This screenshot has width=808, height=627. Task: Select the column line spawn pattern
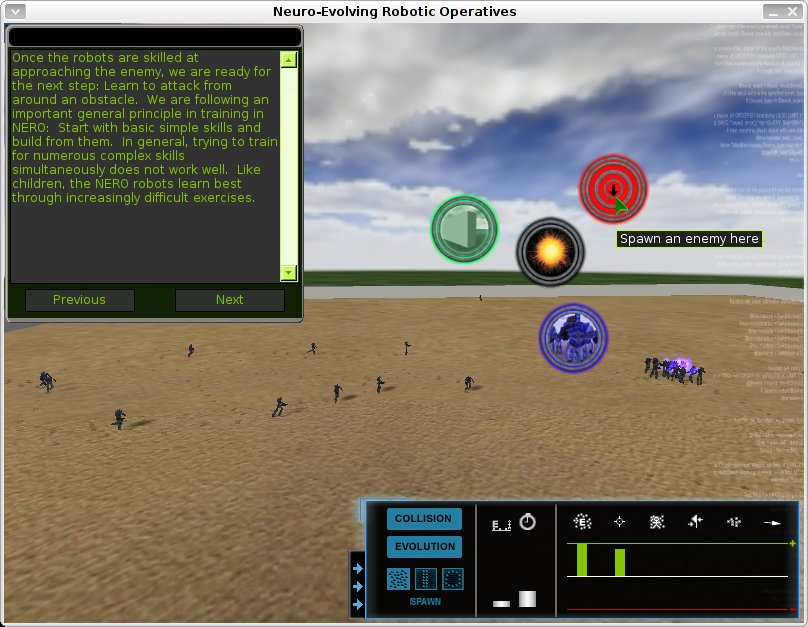coord(426,579)
